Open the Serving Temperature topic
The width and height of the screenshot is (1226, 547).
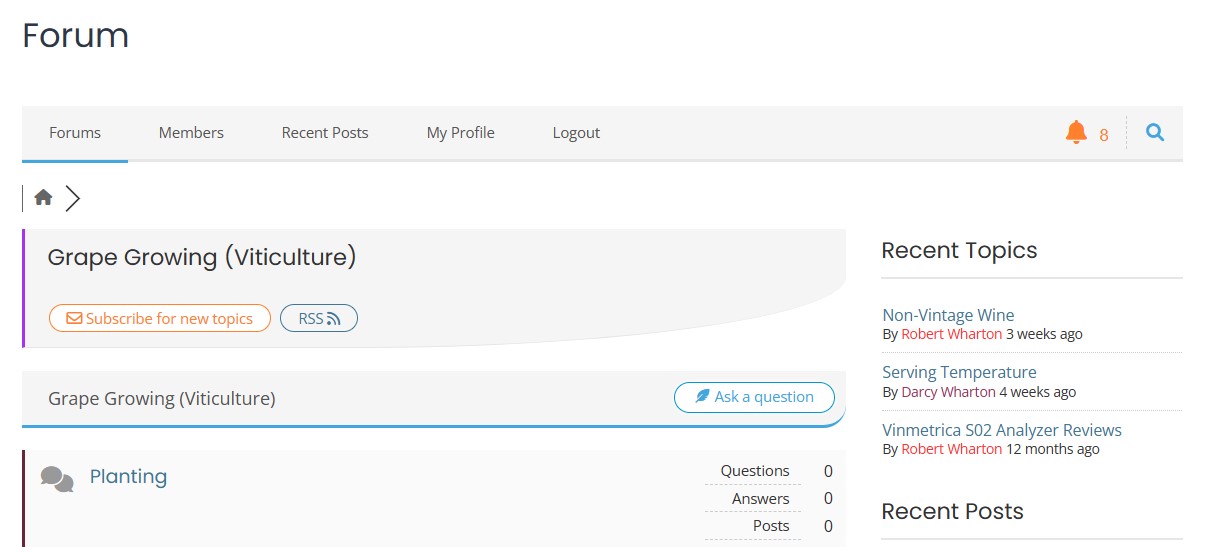click(x=959, y=372)
